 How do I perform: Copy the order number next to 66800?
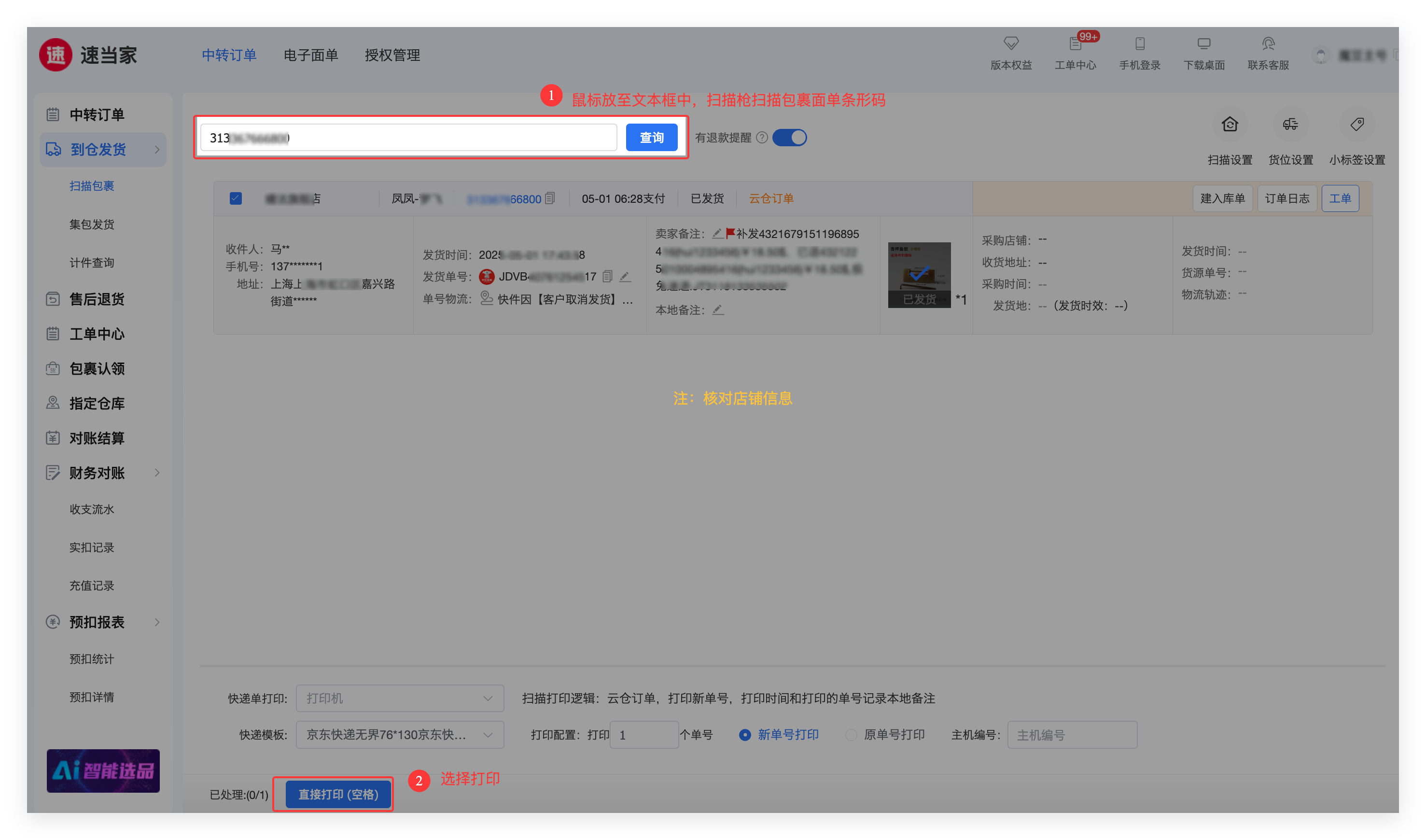click(x=550, y=199)
